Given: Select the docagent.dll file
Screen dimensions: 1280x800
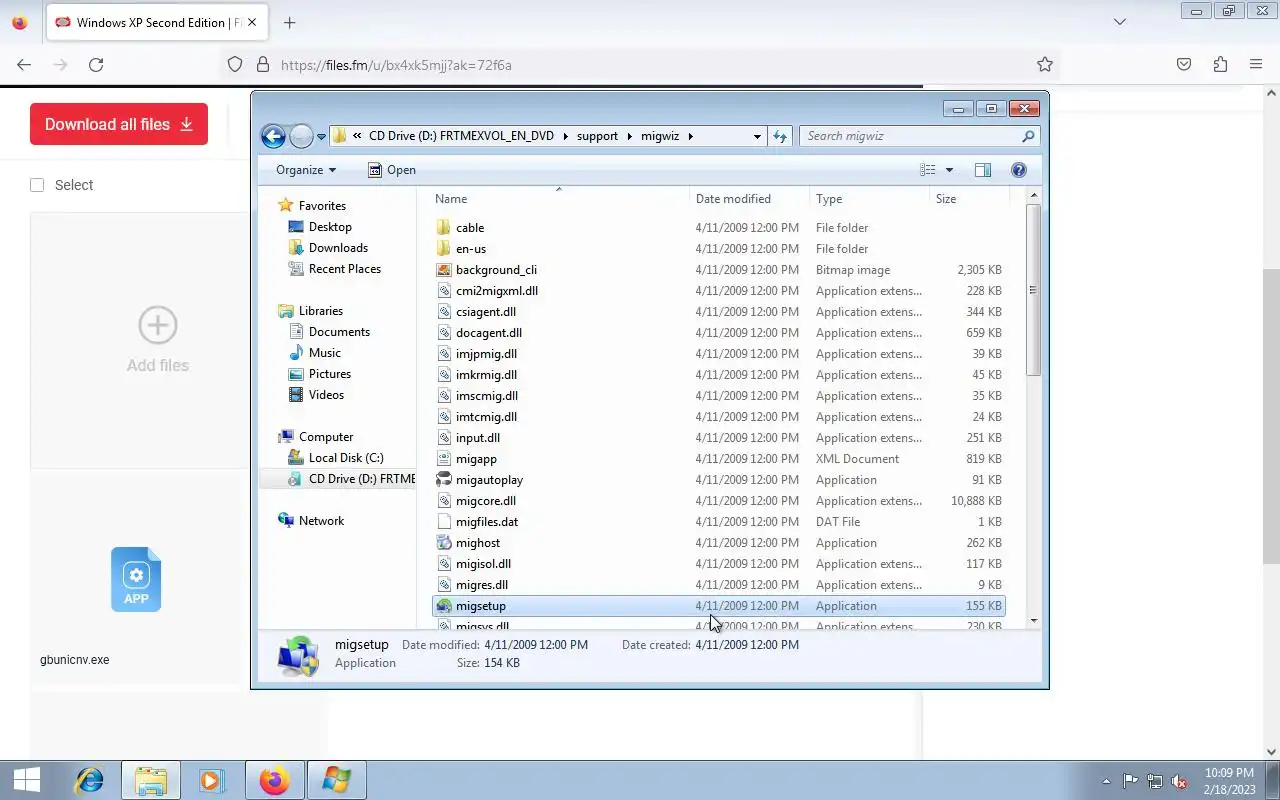Looking at the screenshot, I should [x=489, y=333].
